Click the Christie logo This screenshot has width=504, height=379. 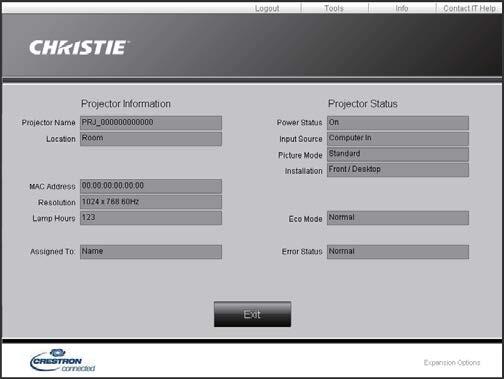79,48
